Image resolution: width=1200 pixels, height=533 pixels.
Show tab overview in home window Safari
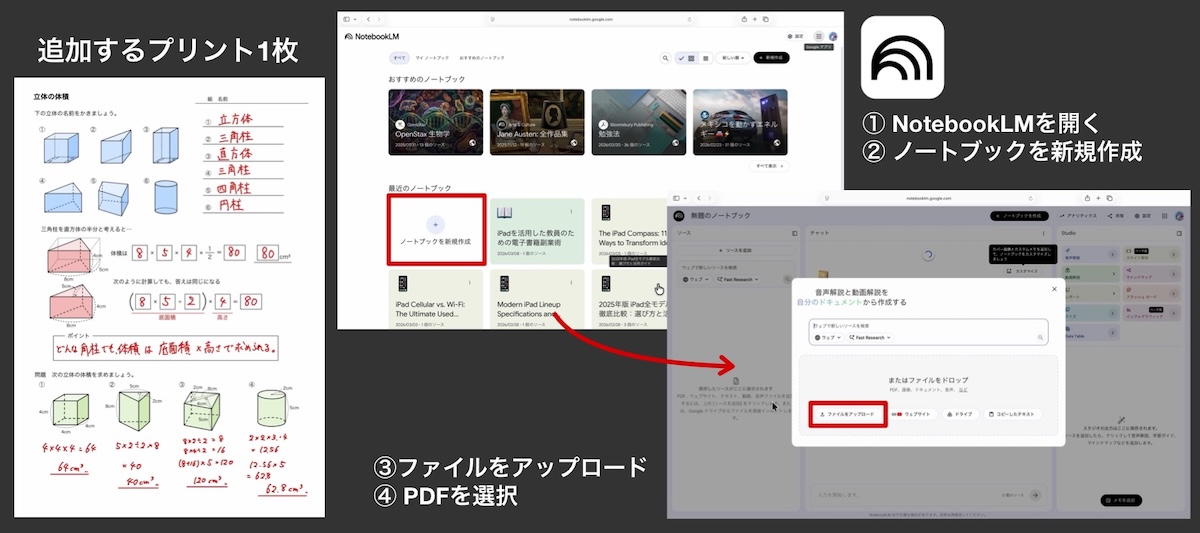click(x=766, y=19)
